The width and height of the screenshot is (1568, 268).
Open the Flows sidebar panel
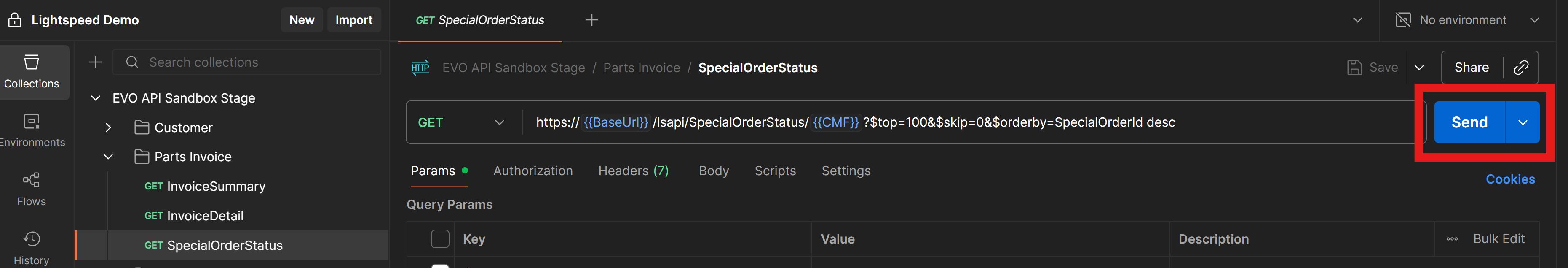click(32, 189)
